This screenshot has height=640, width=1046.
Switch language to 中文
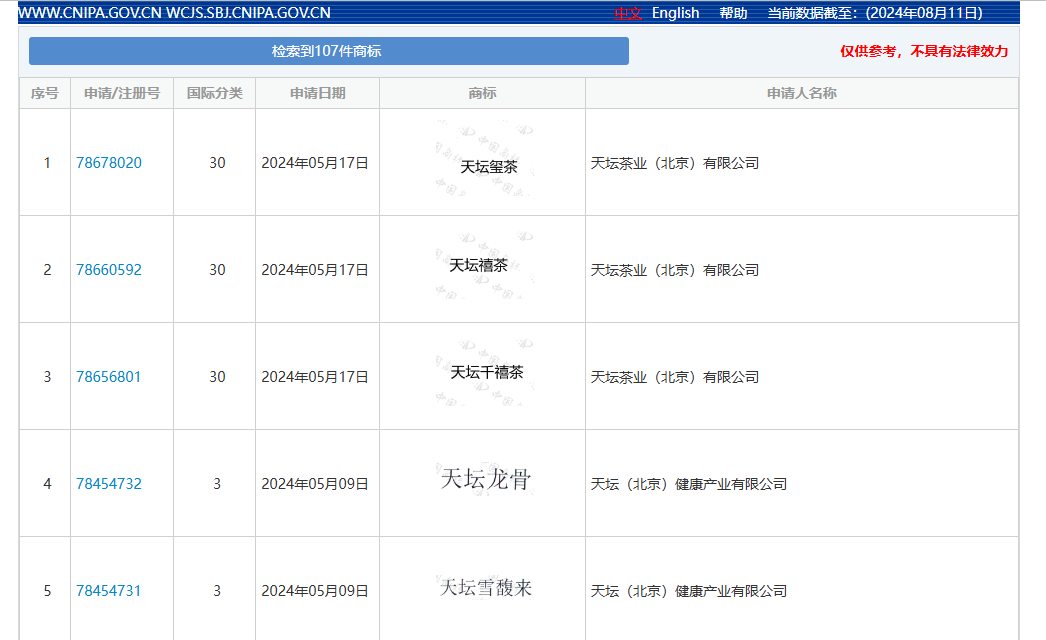[627, 13]
